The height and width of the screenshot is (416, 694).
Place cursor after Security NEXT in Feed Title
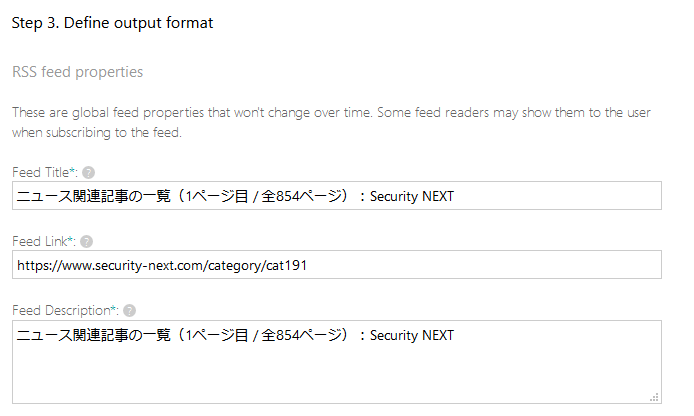coord(455,196)
